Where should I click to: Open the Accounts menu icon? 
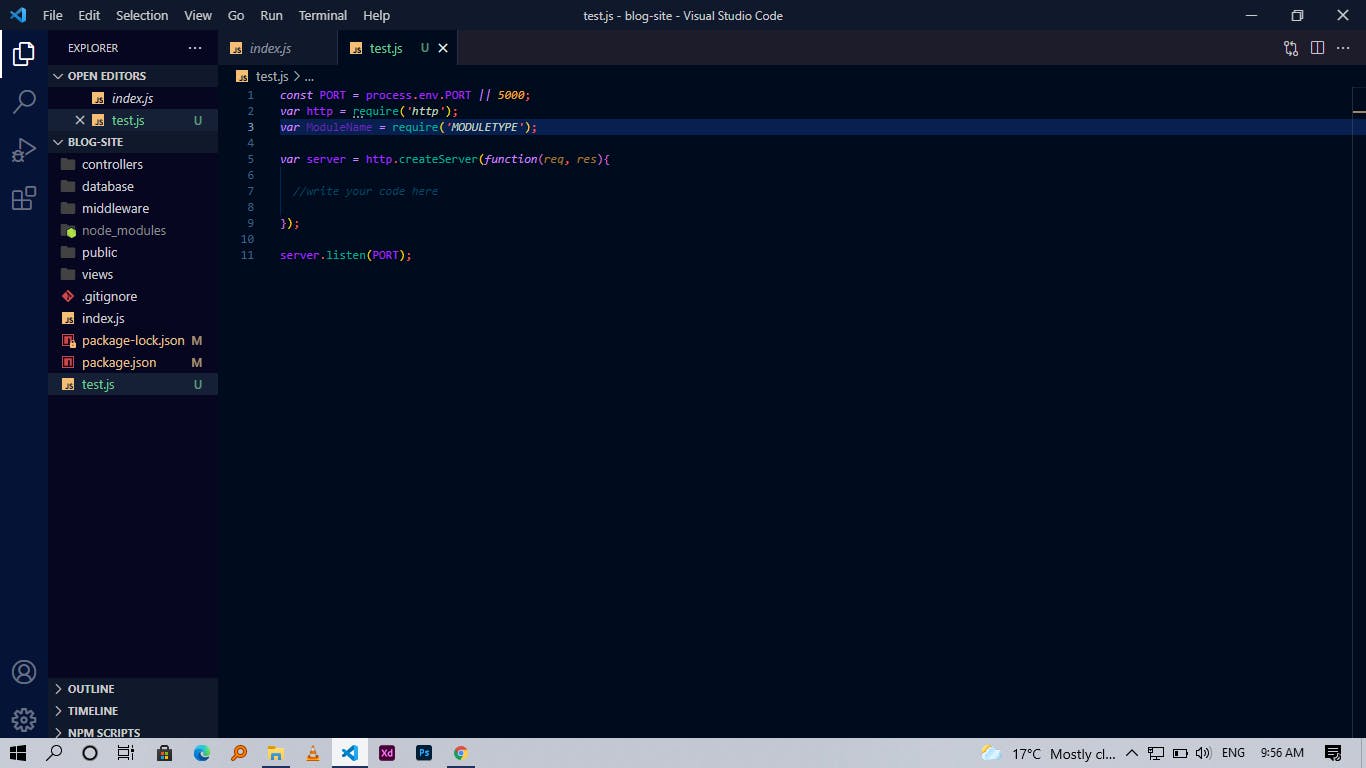point(24,672)
